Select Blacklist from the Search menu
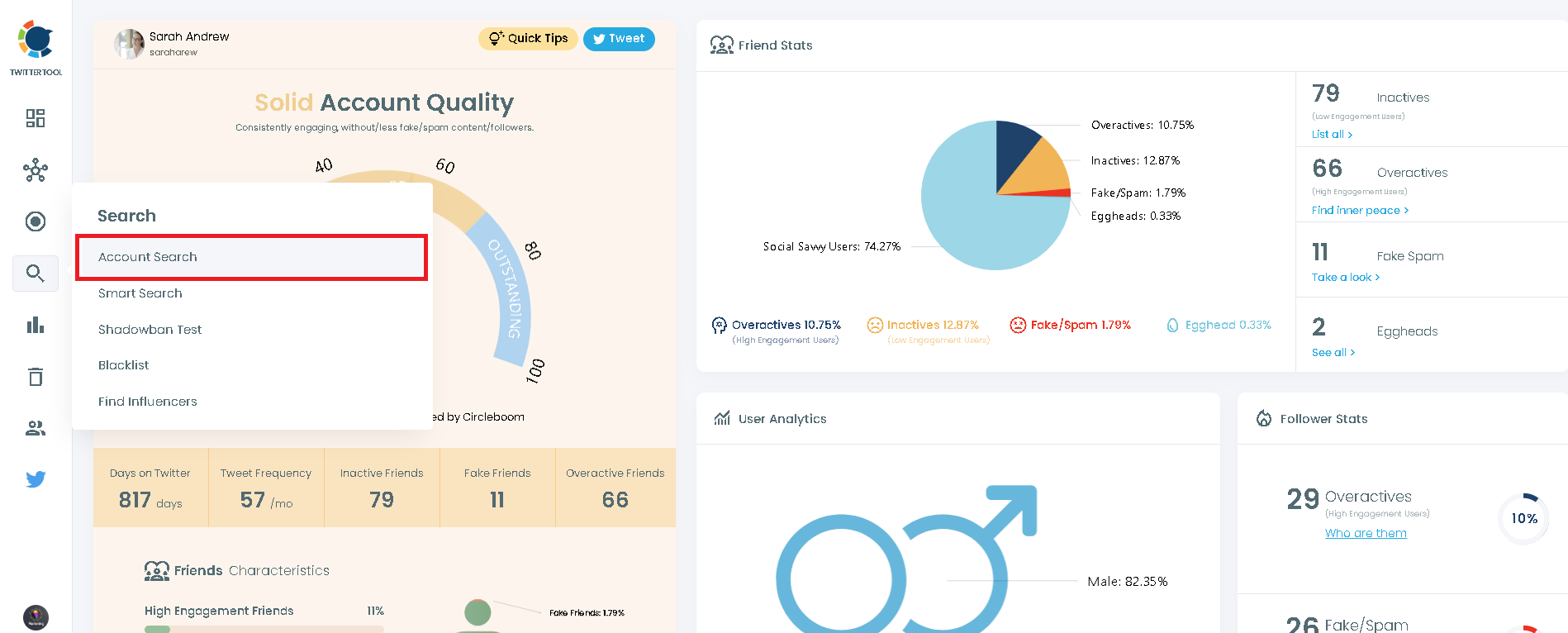1568x633 pixels. coord(124,365)
